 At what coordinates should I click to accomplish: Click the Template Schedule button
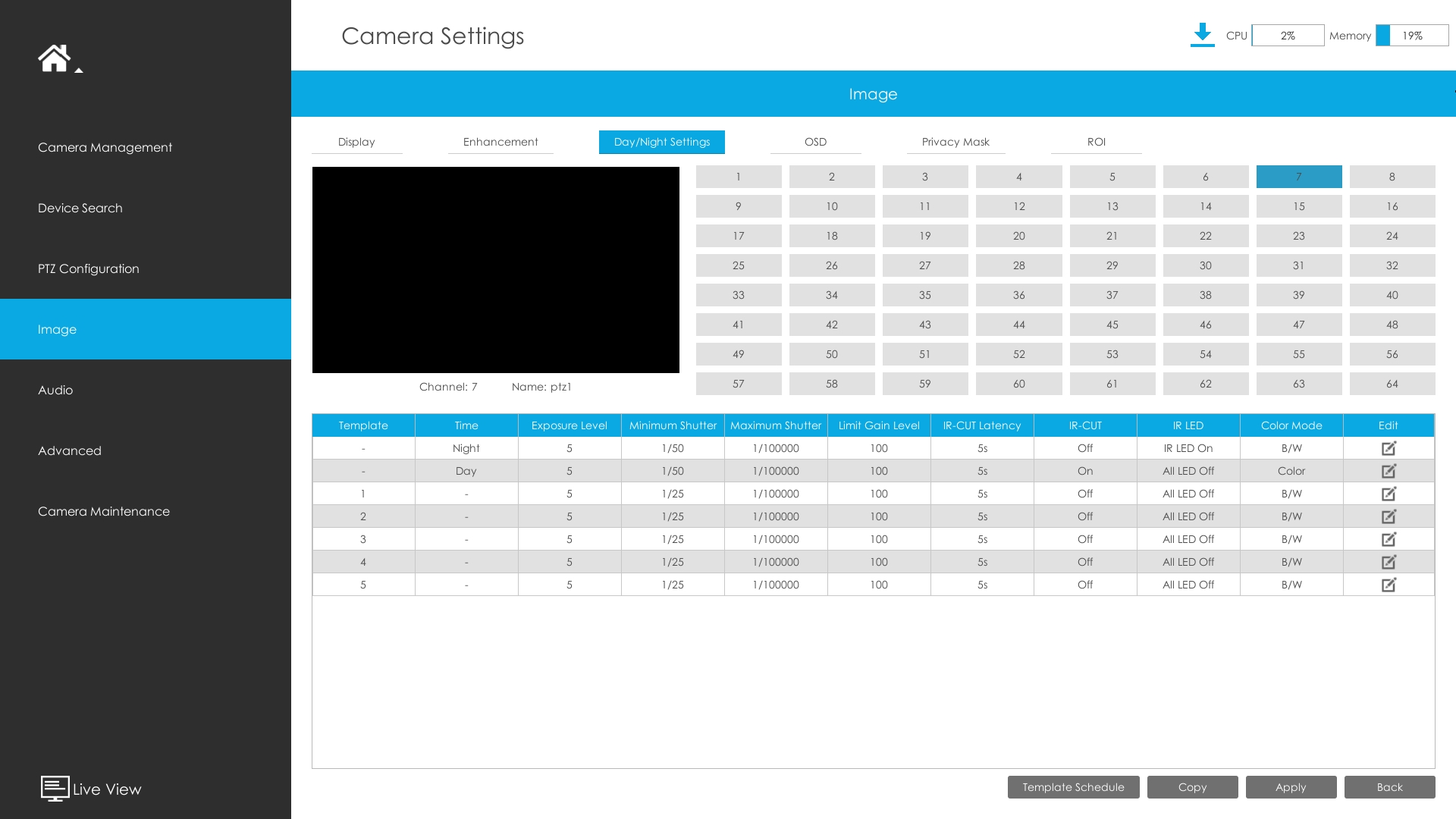[1073, 787]
